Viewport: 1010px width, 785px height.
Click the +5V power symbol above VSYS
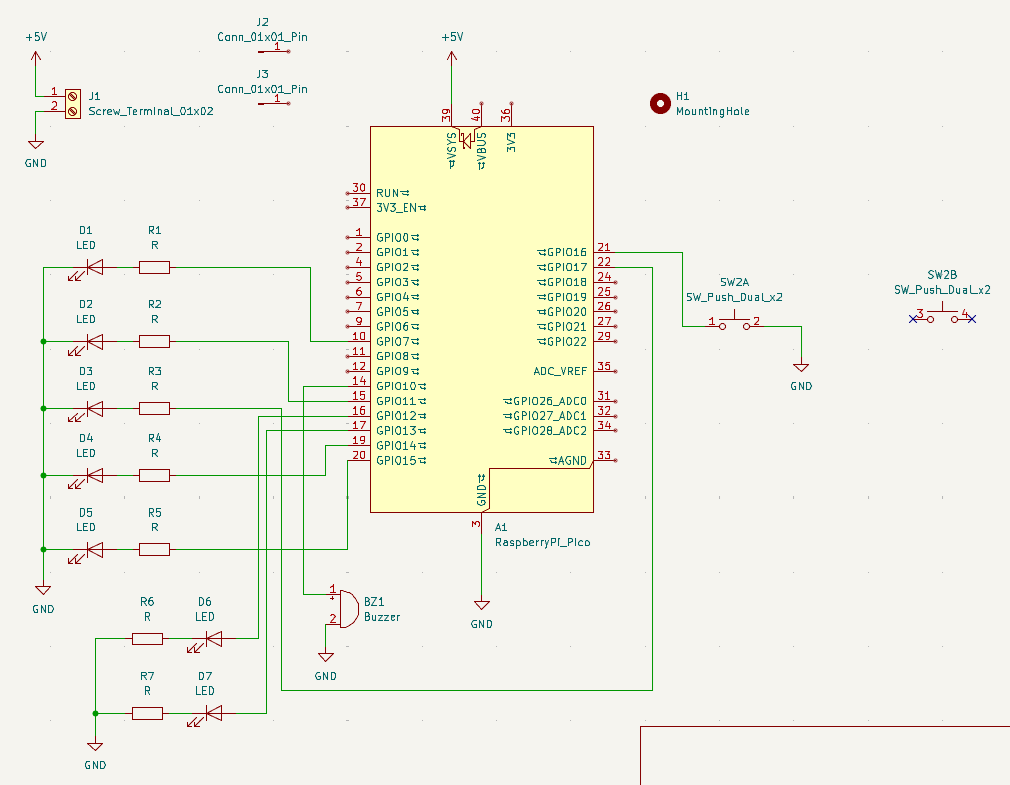click(452, 58)
